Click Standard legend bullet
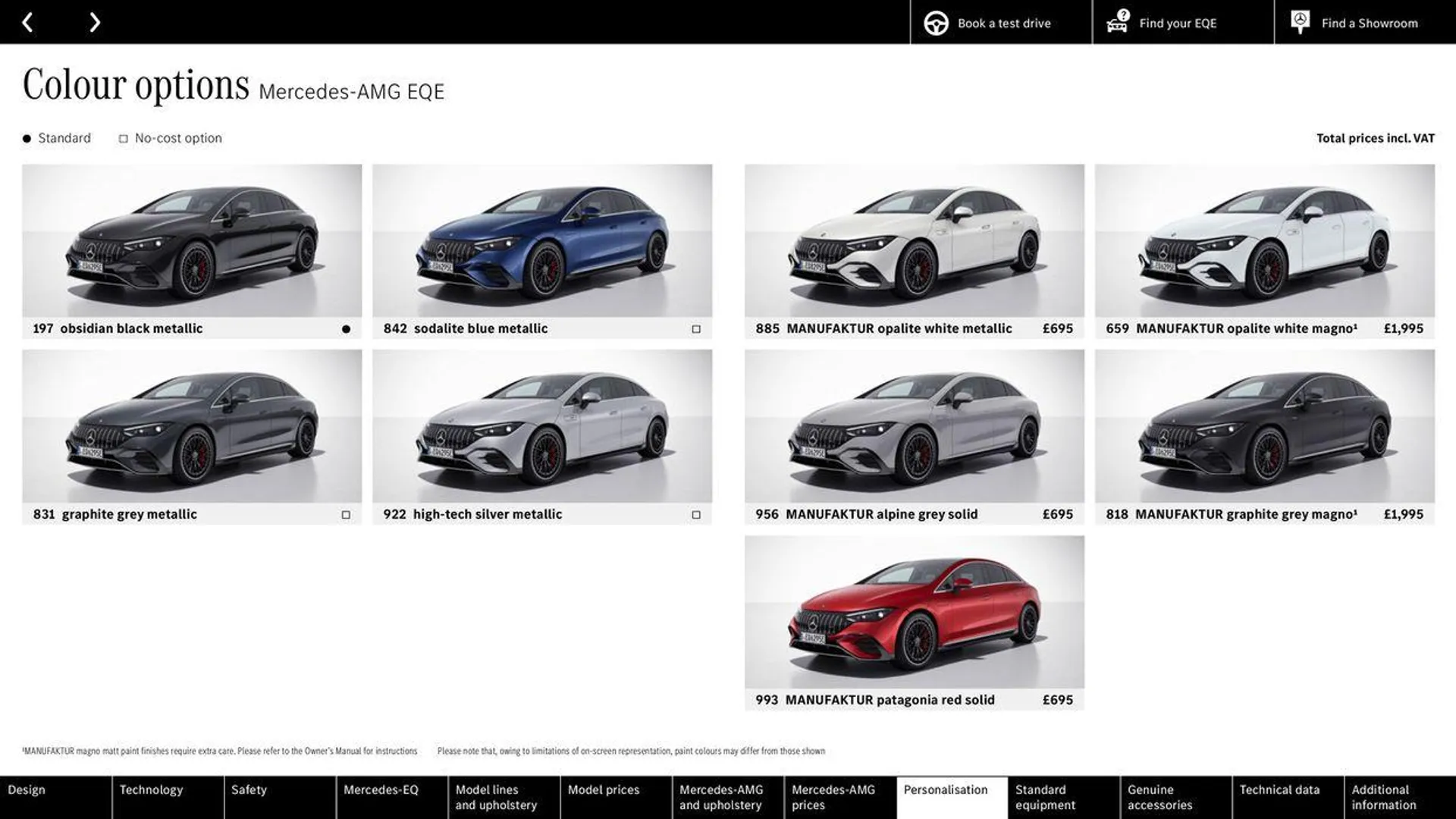 [x=27, y=139]
